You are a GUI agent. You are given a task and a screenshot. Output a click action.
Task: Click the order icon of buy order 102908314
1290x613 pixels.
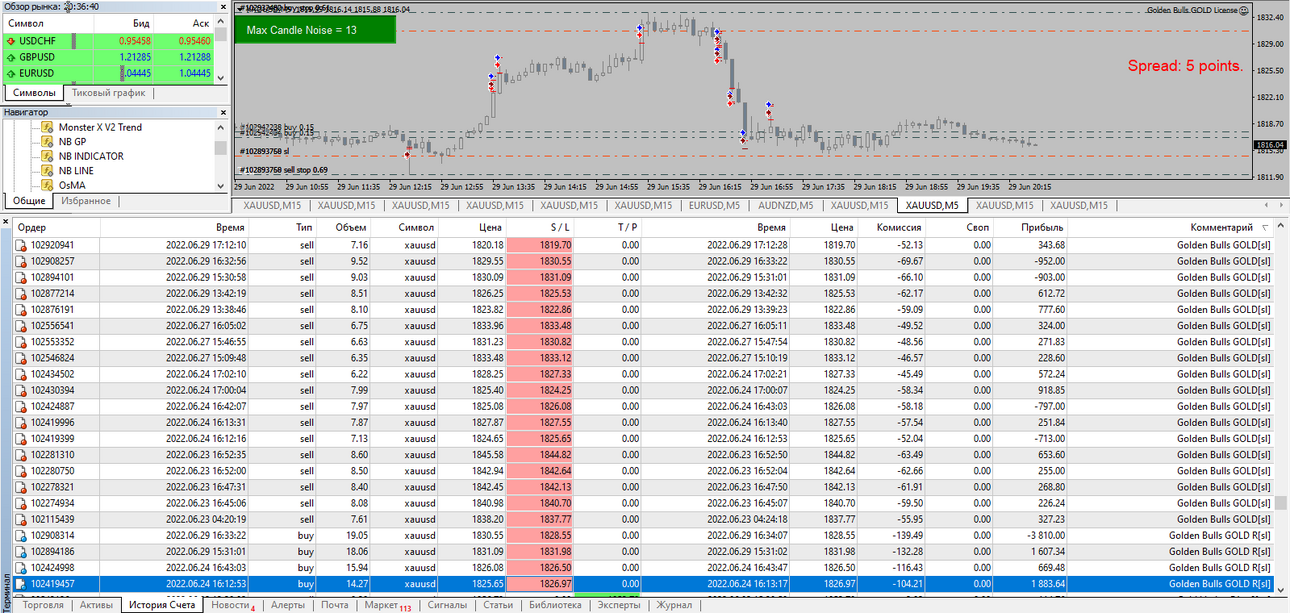(20, 536)
